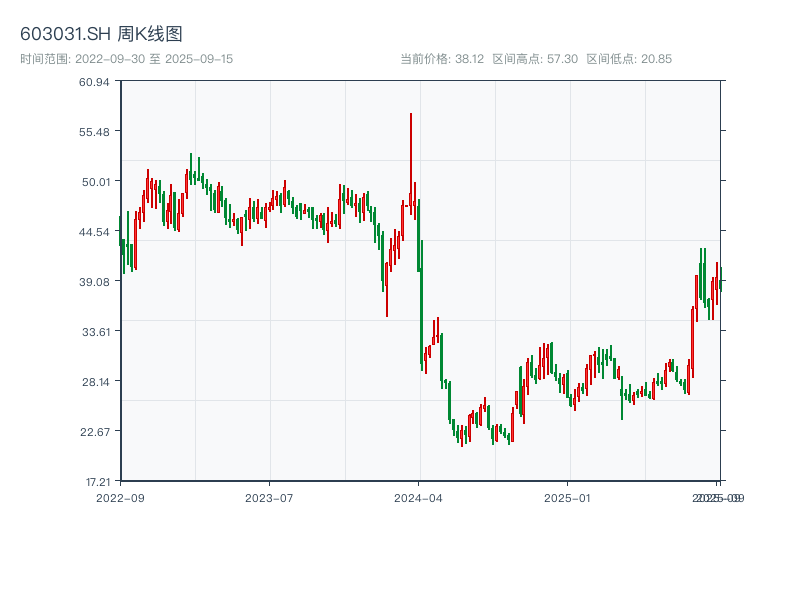The height and width of the screenshot is (600, 800).
Task: Click the 当前价格 38.12 label
Action: pyautogui.click(x=441, y=59)
